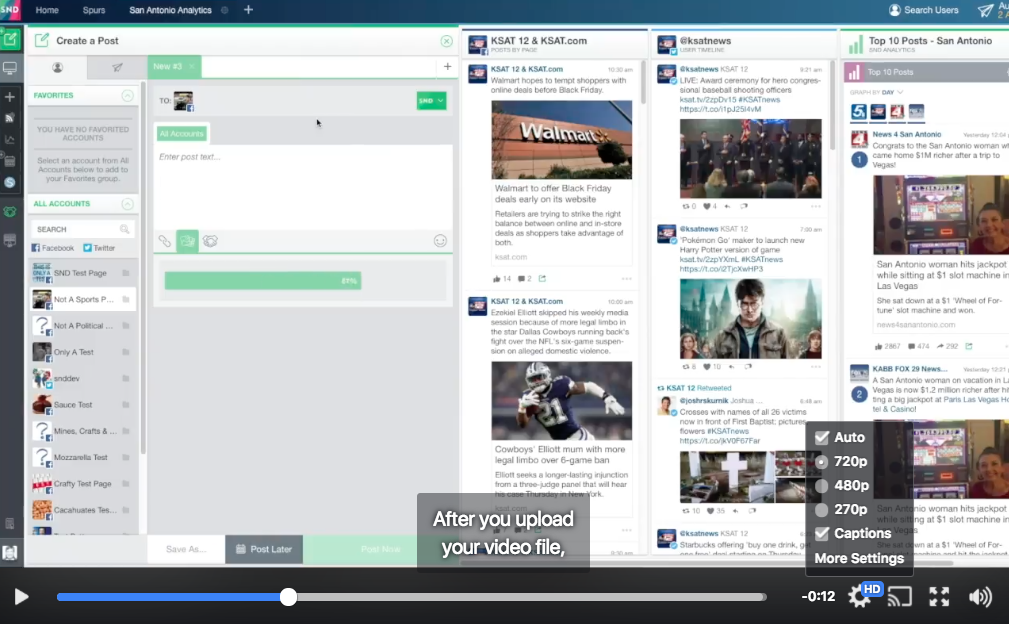Click the heart icon under award ceremony tweet
Image resolution: width=1009 pixels, height=624 pixels.
pos(707,206)
